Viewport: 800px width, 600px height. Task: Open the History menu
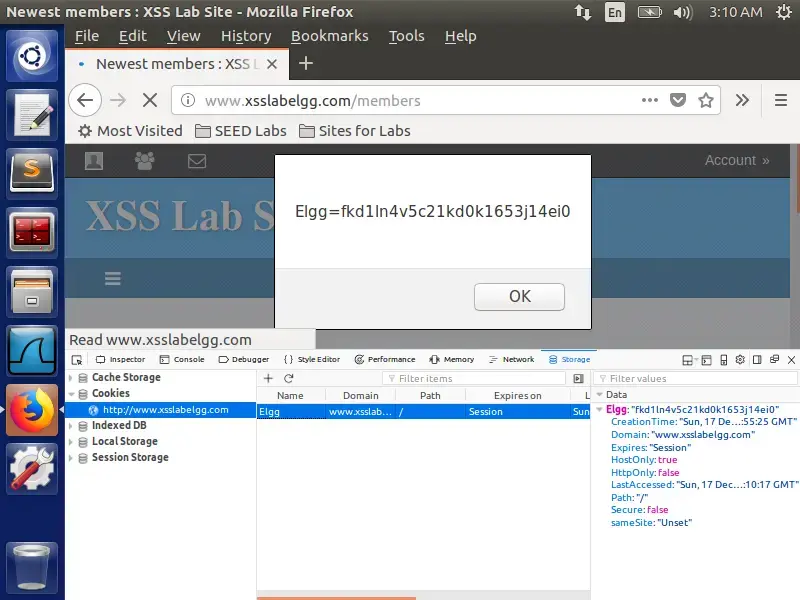246,36
